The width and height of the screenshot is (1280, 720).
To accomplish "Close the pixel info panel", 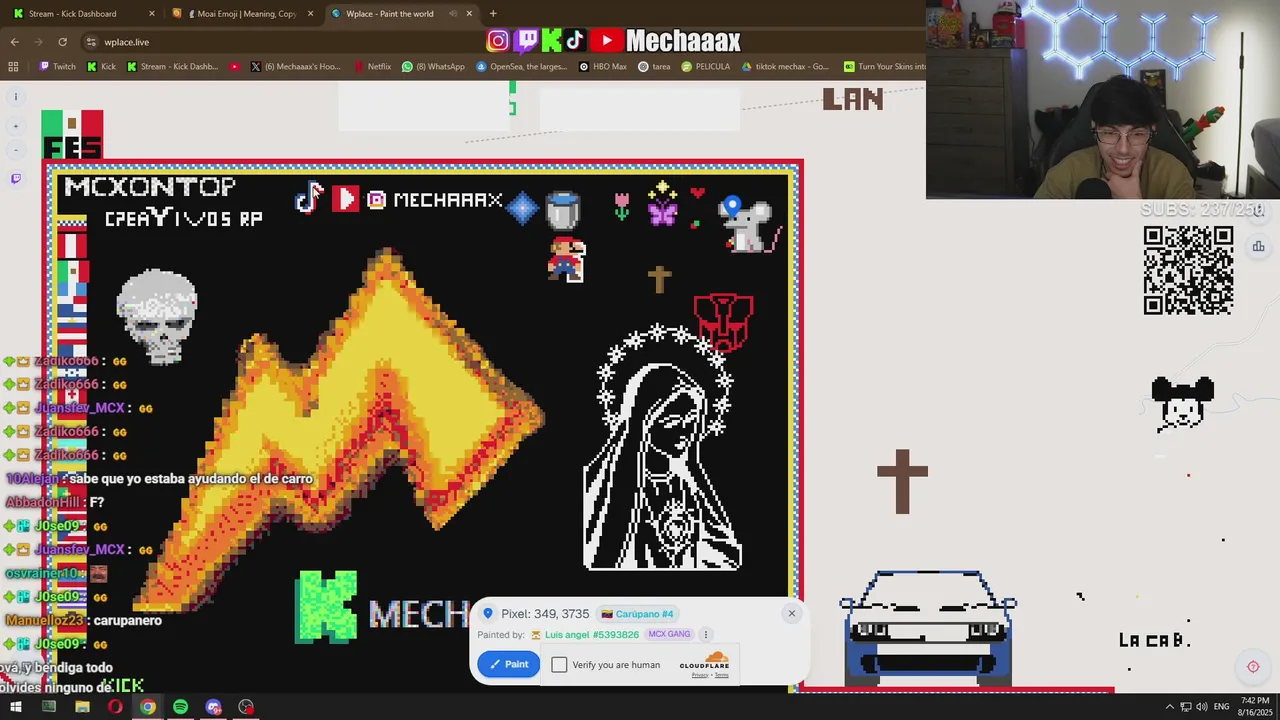I will click(791, 614).
